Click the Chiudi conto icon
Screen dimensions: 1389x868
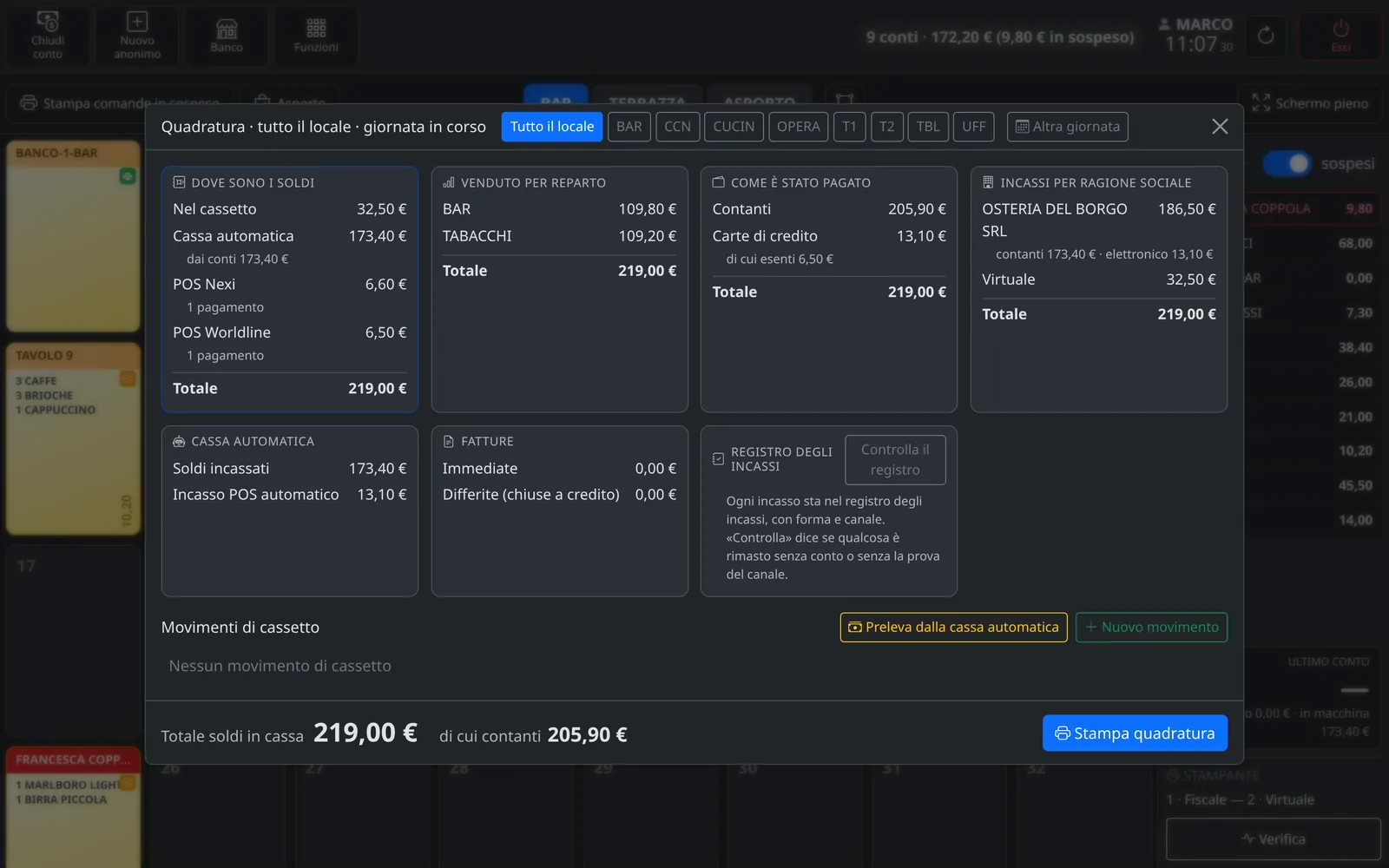click(48, 36)
